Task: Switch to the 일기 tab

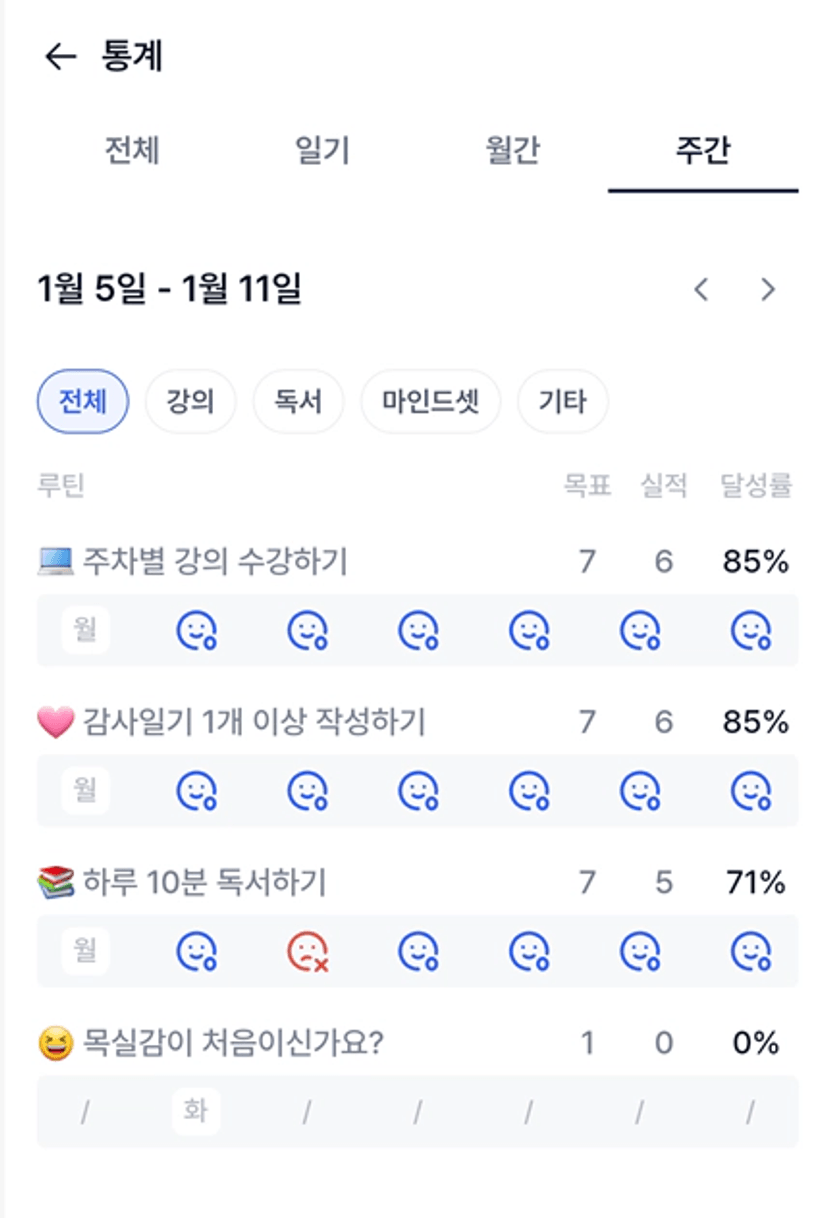Action: pyautogui.click(x=322, y=150)
